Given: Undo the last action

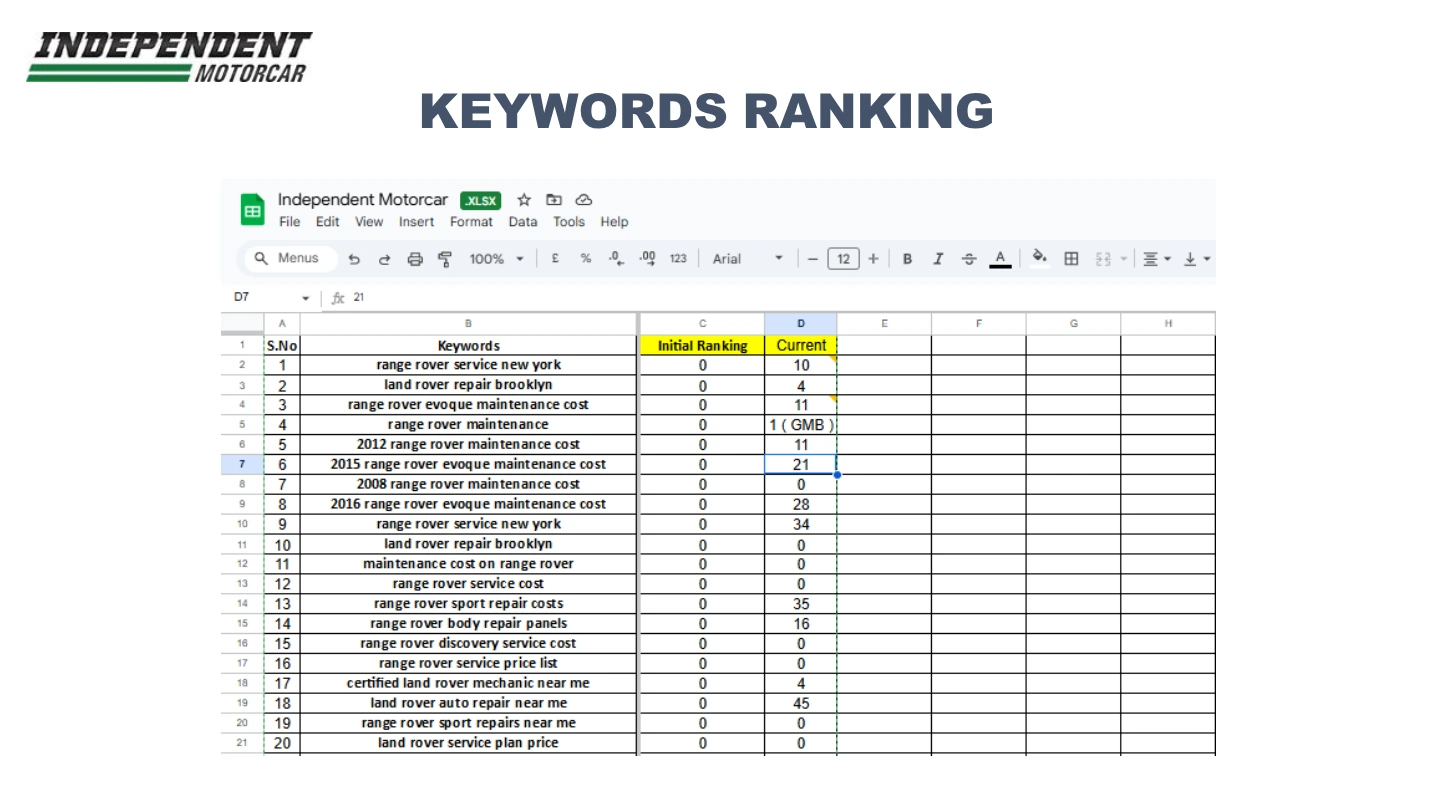Looking at the screenshot, I should tap(354, 259).
